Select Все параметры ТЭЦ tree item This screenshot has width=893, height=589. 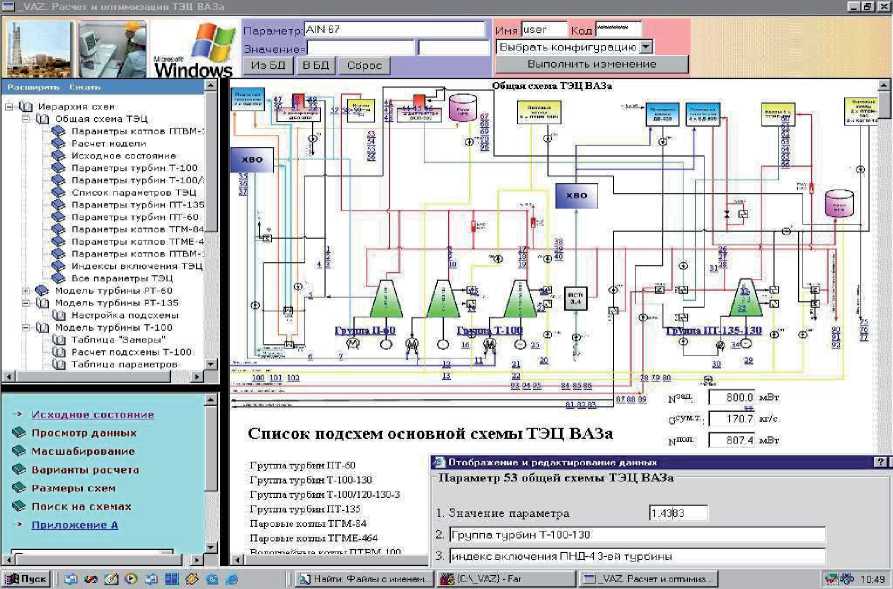pyautogui.click(x=122, y=279)
